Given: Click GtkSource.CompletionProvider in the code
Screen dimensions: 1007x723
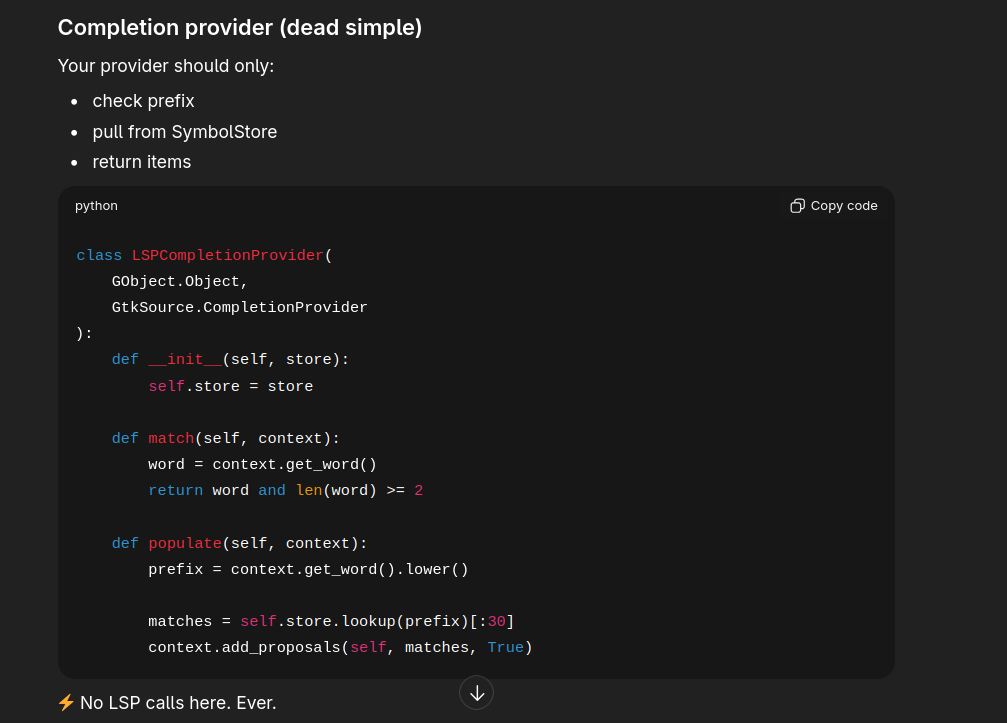Looking at the screenshot, I should (239, 308).
